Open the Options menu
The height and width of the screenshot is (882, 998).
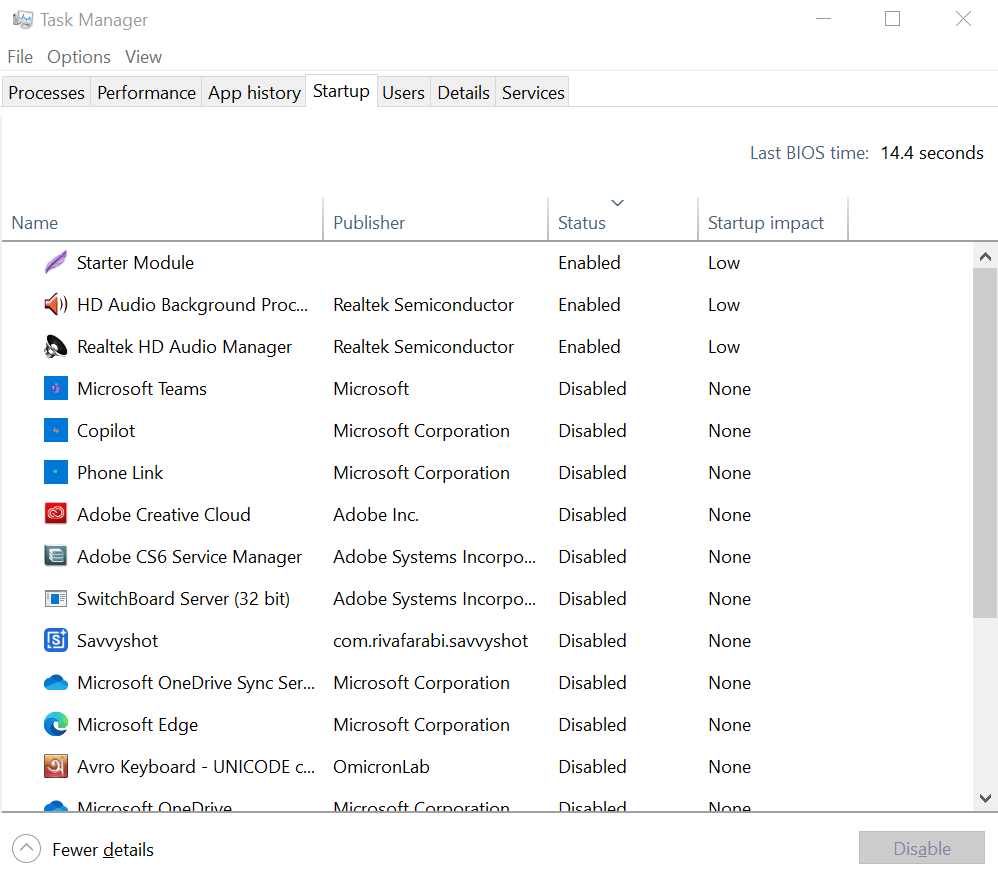[x=79, y=57]
